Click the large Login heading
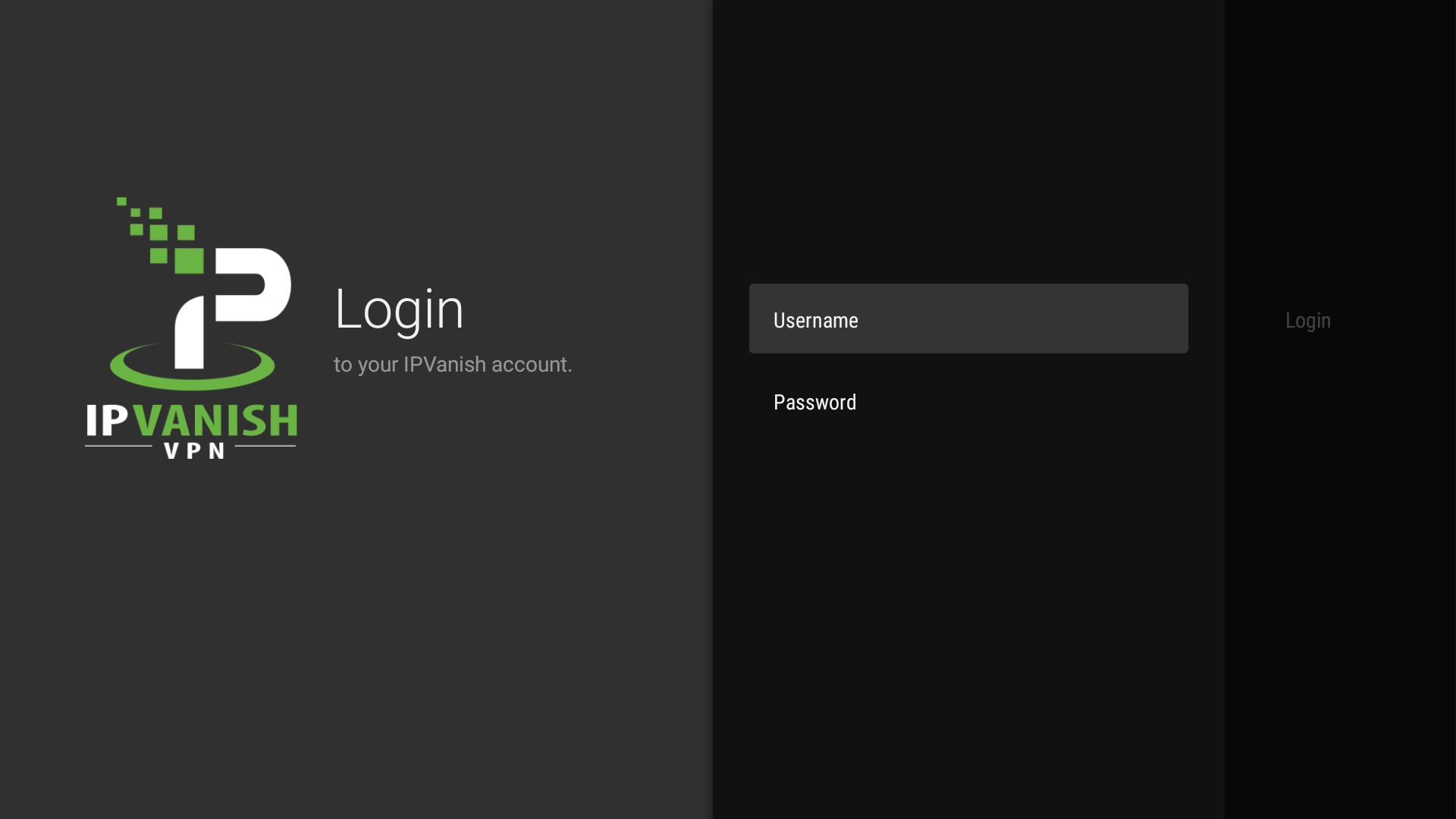The image size is (1456, 819). point(399,309)
